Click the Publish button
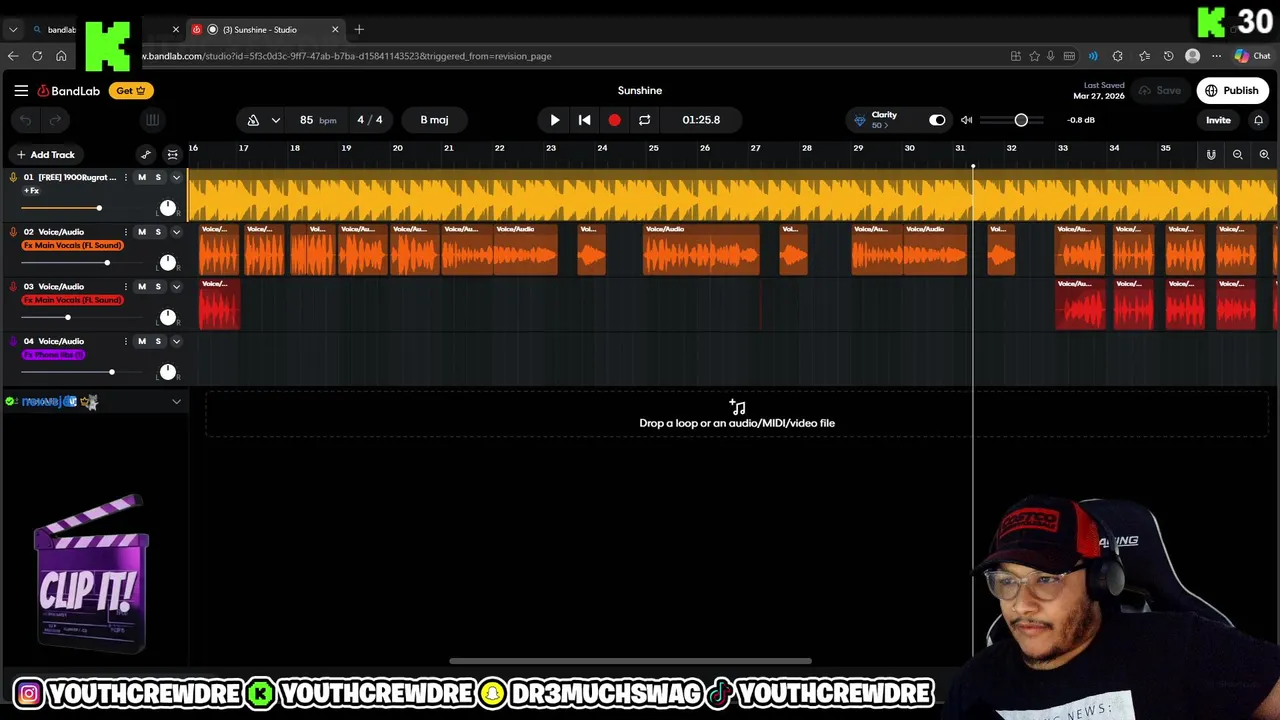Screen dimensions: 1280x720 [x=1233, y=91]
